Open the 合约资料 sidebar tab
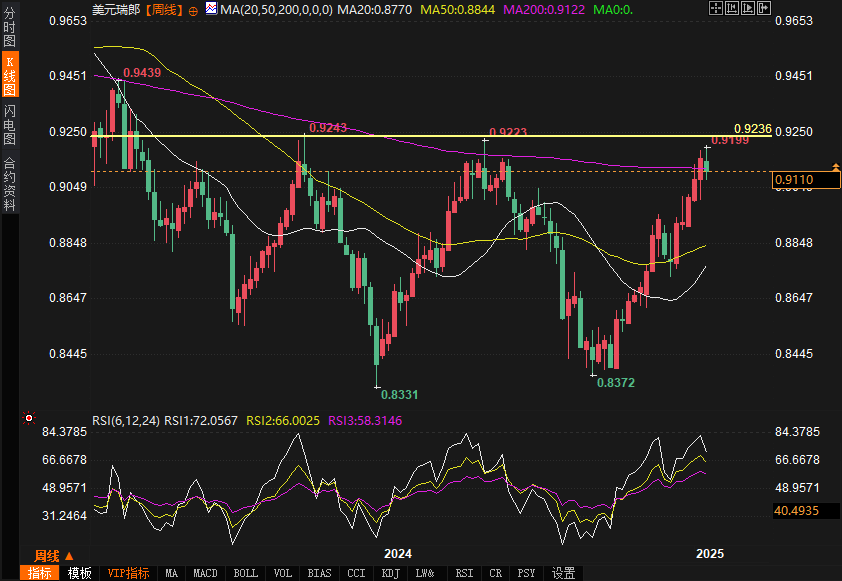Screen dimensions: 842x581 [9, 183]
